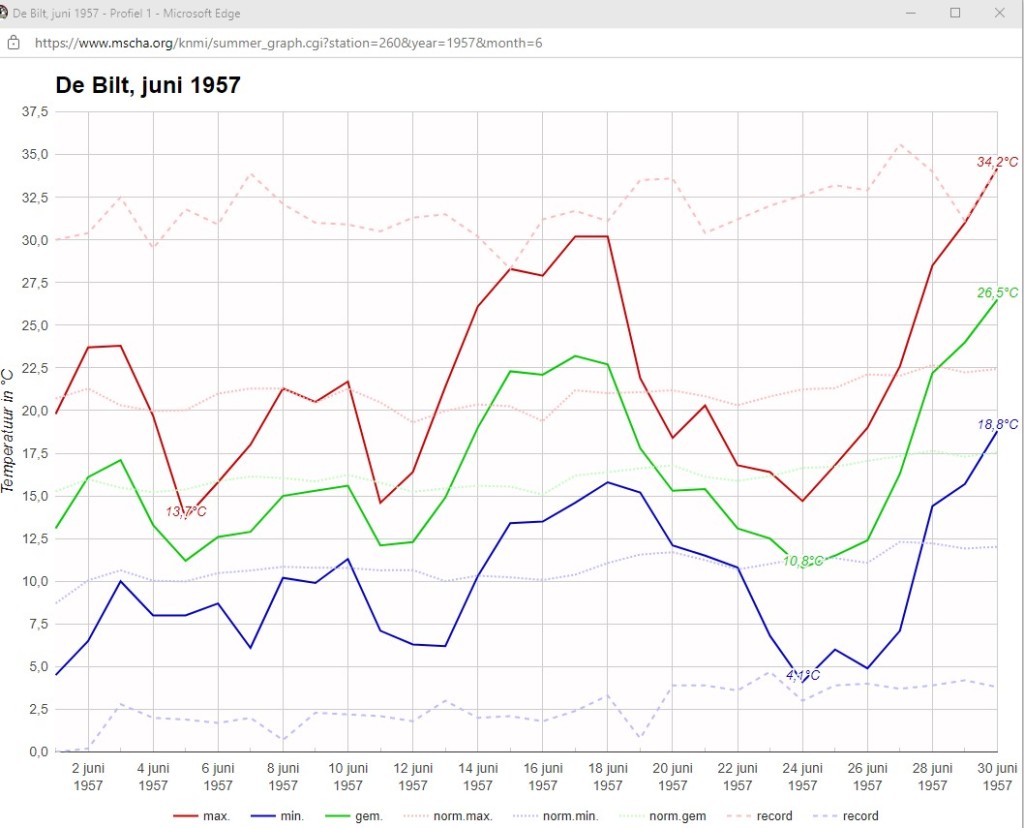Click the '17,5' y-axis value
Screen dimensions: 1024x828
coord(35,453)
